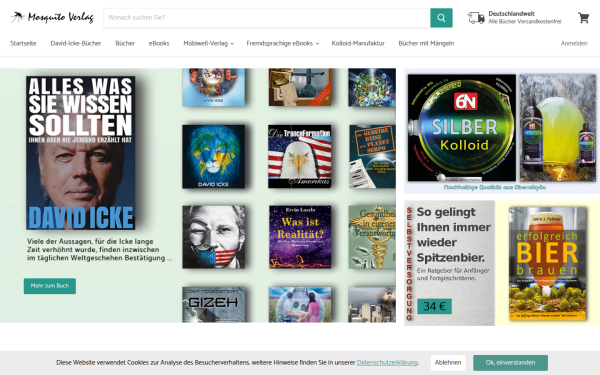The height and width of the screenshot is (375, 600).
Task: Open Bücher mit Mängeln
Action: [426, 43]
